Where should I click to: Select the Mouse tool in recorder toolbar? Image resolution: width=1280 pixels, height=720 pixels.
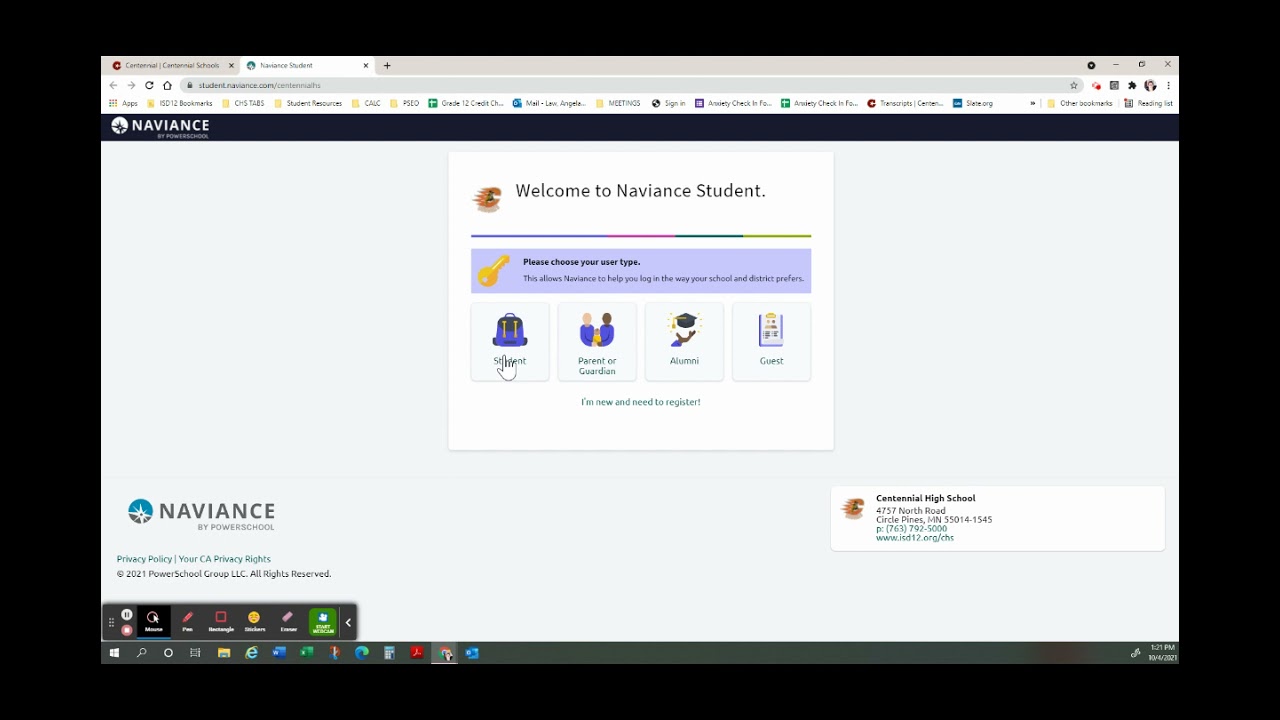coord(153,621)
